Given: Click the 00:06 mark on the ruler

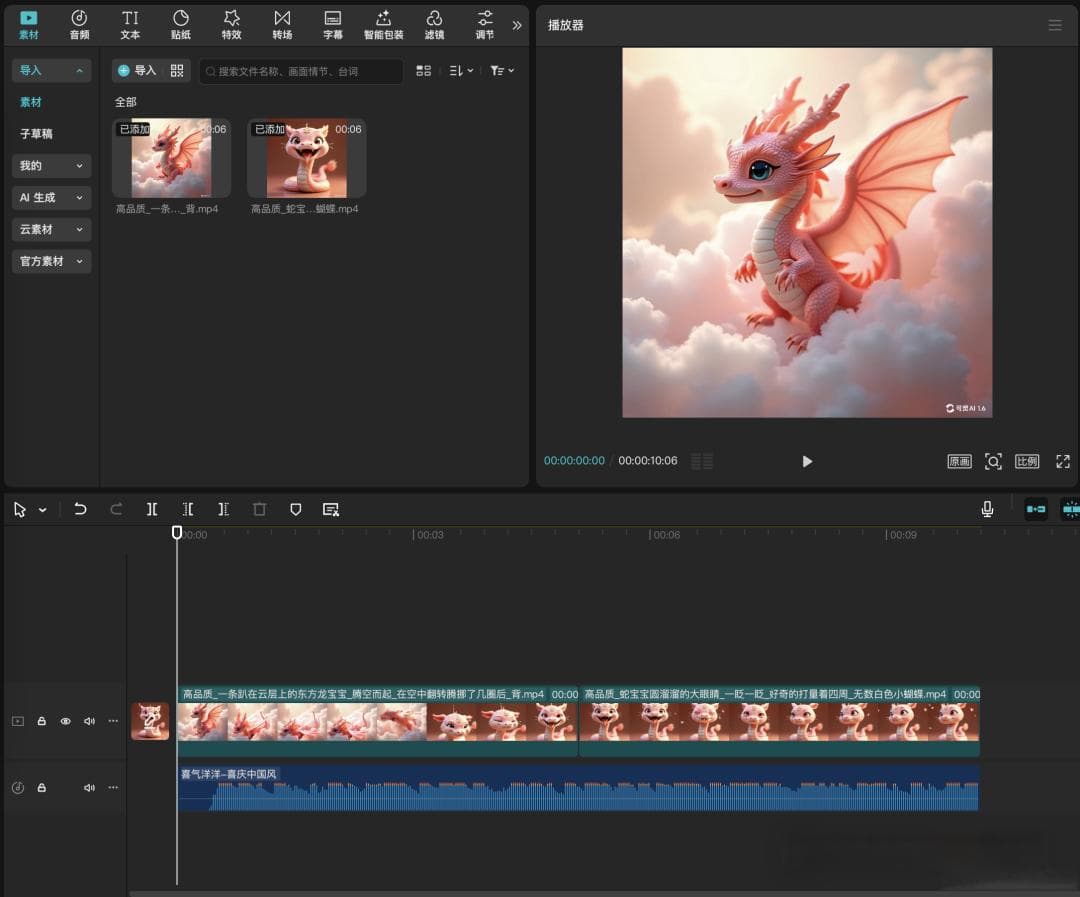Looking at the screenshot, I should point(665,535).
